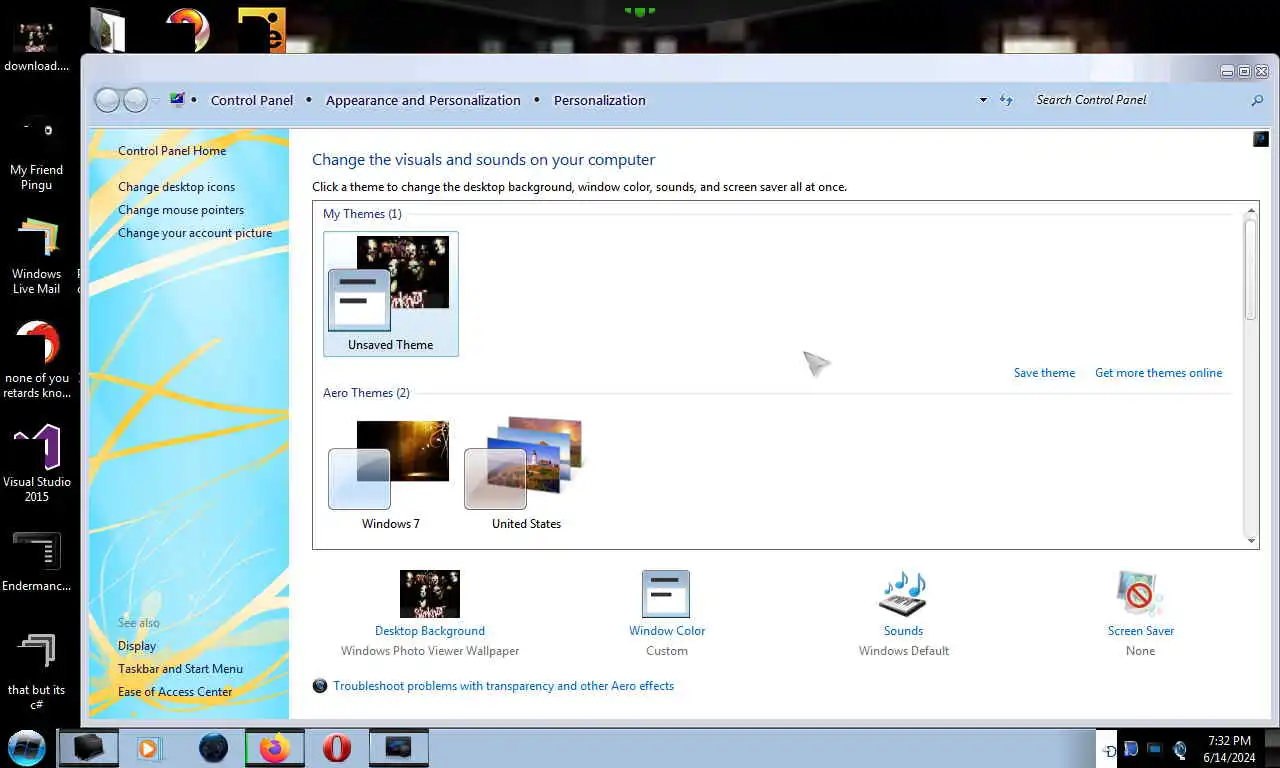The image size is (1280, 768).
Task: Click the Back navigation button
Action: [x=107, y=100]
